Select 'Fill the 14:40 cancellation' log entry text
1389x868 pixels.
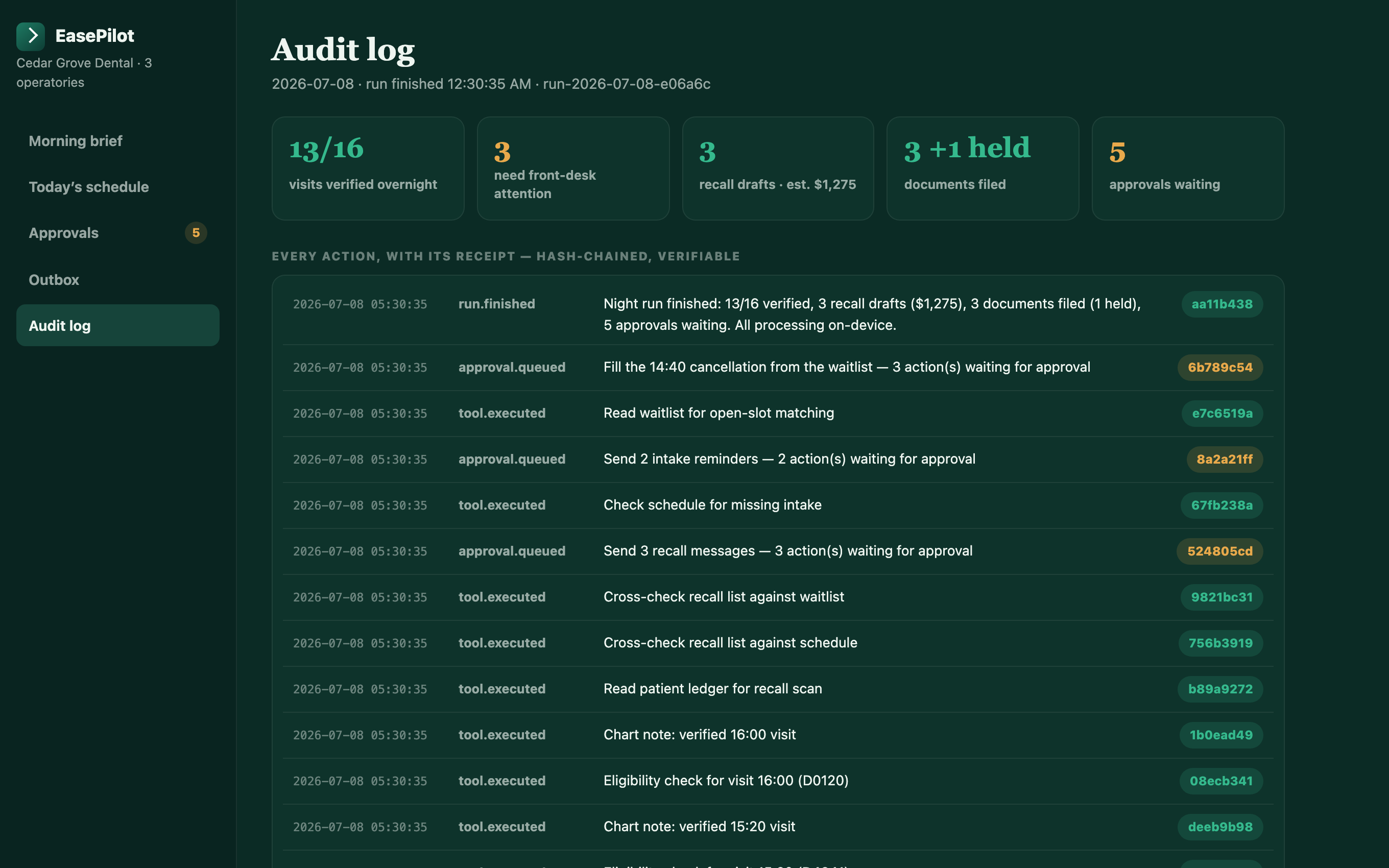pyautogui.click(x=847, y=367)
